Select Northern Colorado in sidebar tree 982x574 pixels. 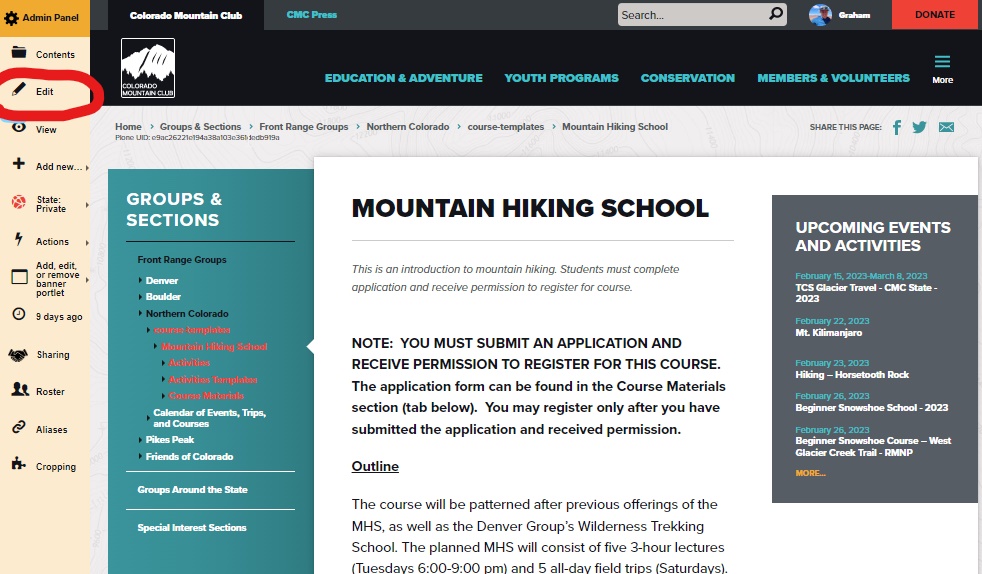point(187,314)
